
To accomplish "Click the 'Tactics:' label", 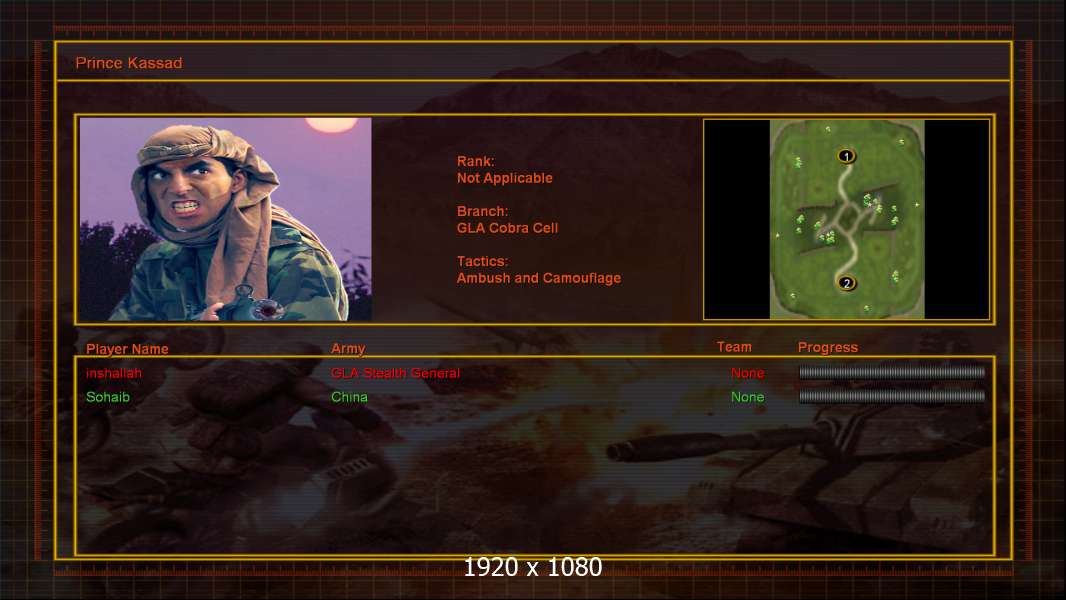I will pyautogui.click(x=482, y=262).
